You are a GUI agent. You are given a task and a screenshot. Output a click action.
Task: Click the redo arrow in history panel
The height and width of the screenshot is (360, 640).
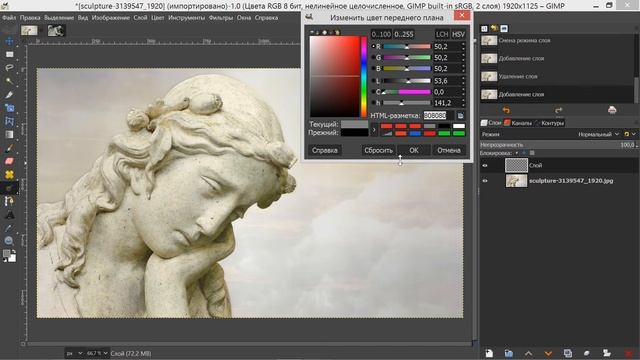click(559, 110)
